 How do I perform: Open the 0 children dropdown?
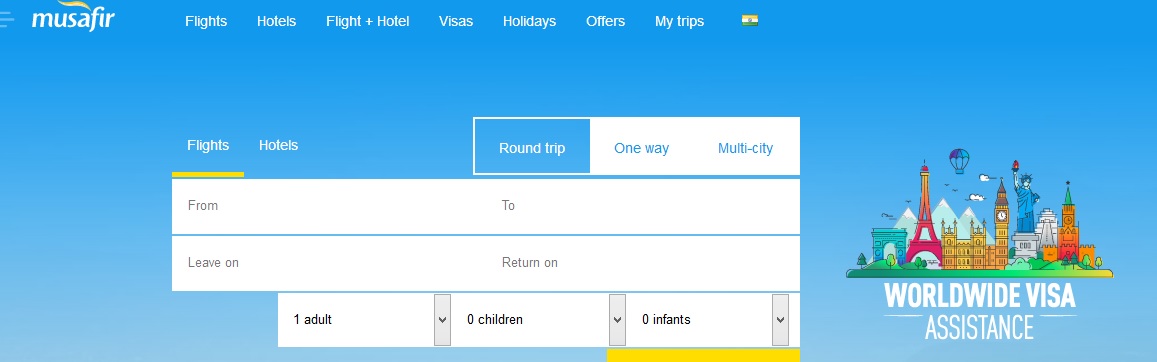pyautogui.click(x=539, y=320)
